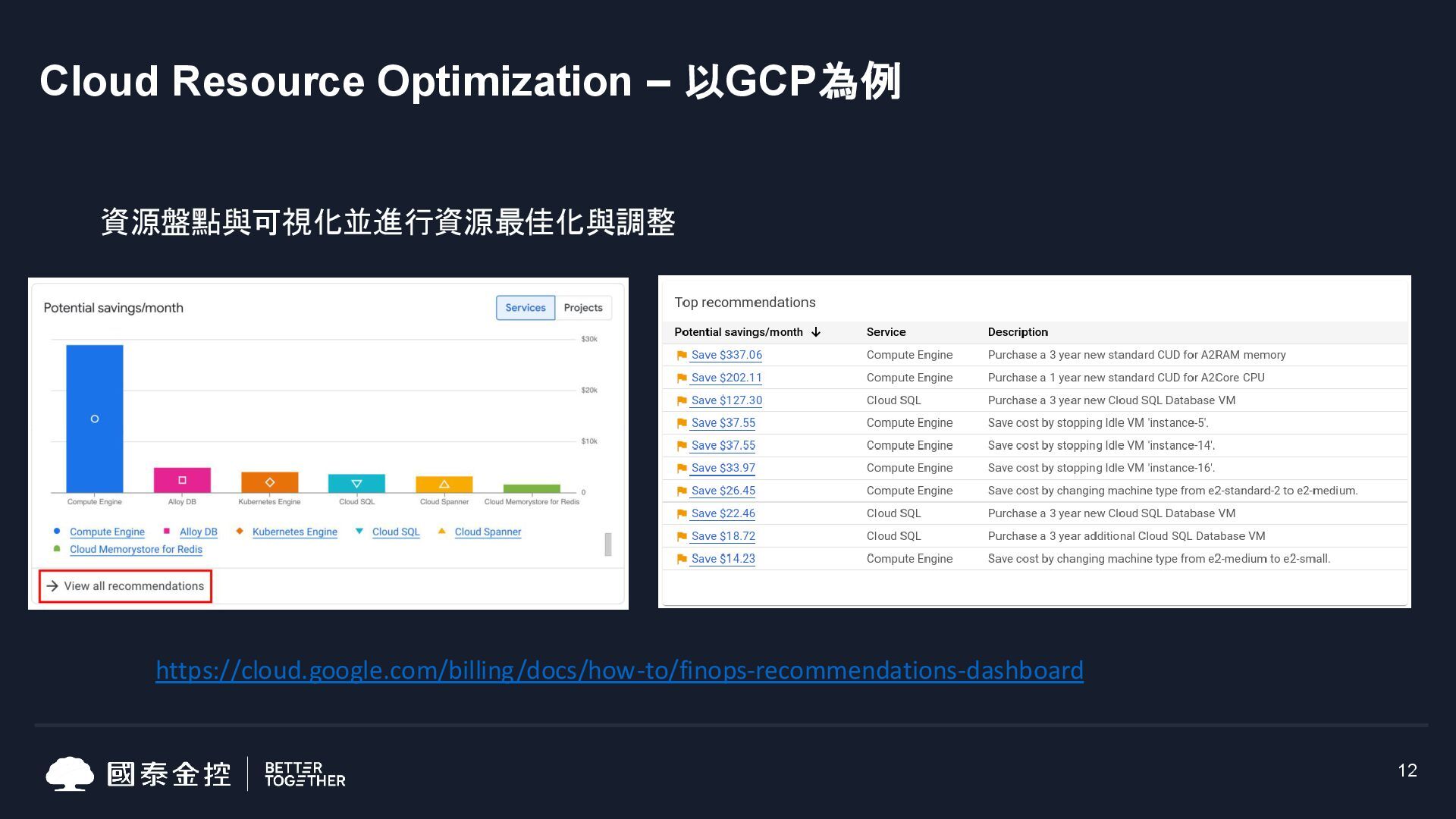This screenshot has height=819, width=1456.
Task: Click Cloud Memorystore for Redis legend link
Action: point(136,549)
